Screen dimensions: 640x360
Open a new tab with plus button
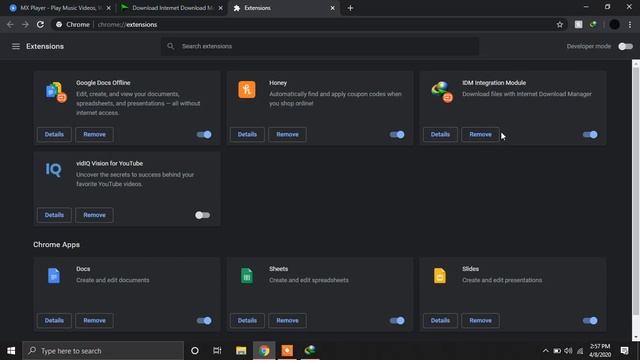350,8
